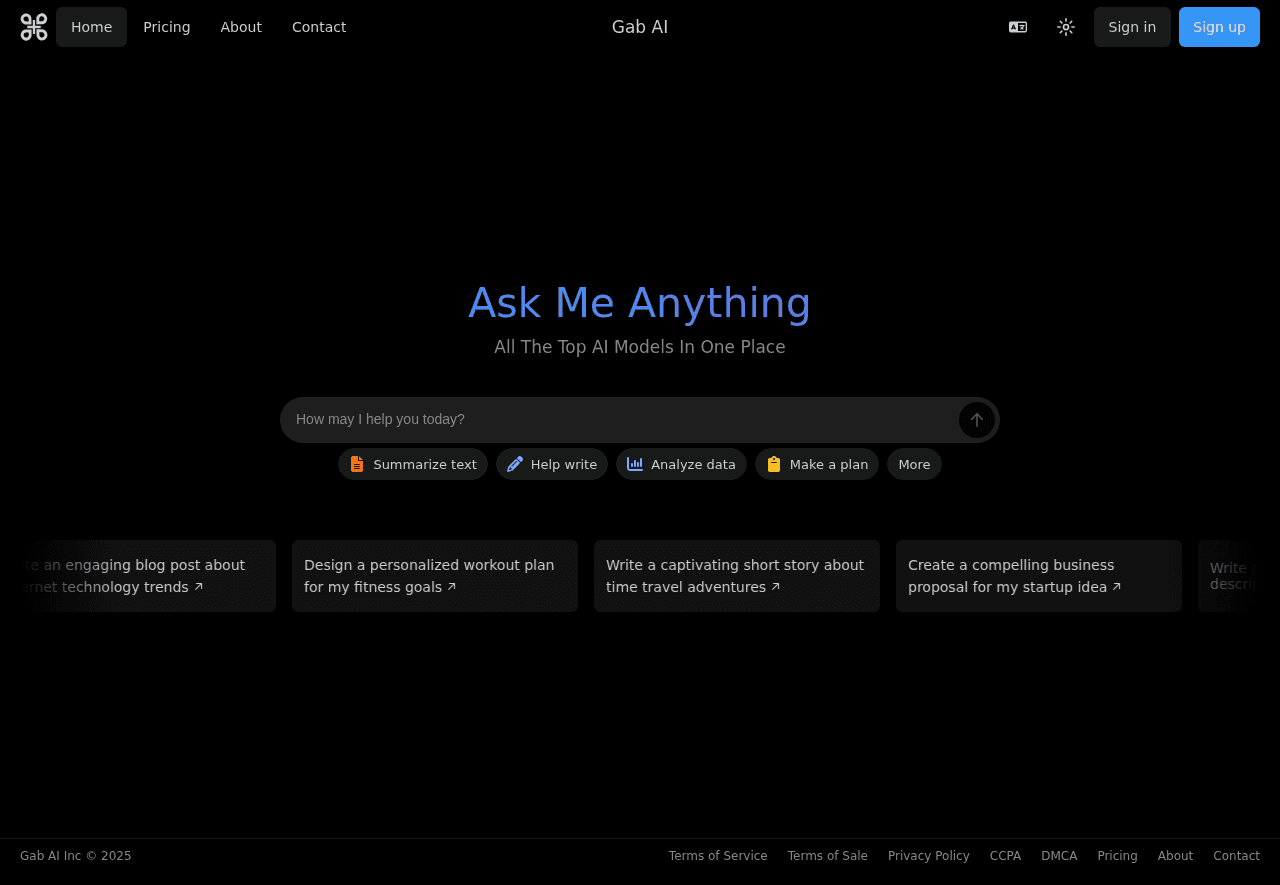Click the Sign in button

coord(1132,27)
